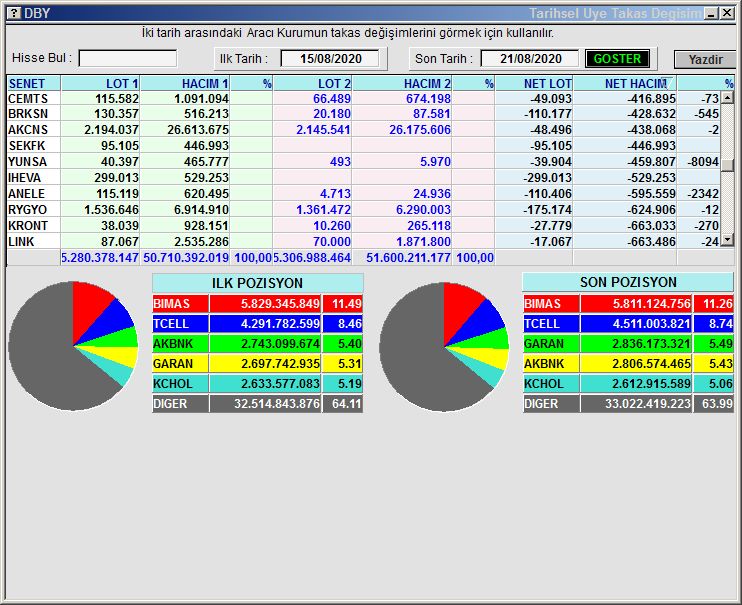The image size is (742, 605).
Task: Minimize the DBY window
Action: [711, 13]
